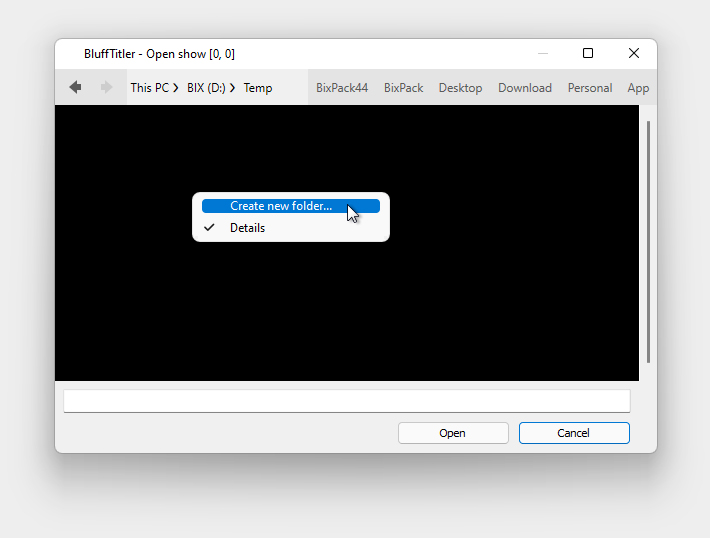710x538 pixels.
Task: Choose Create new folder... menu entry
Action: pos(291,206)
